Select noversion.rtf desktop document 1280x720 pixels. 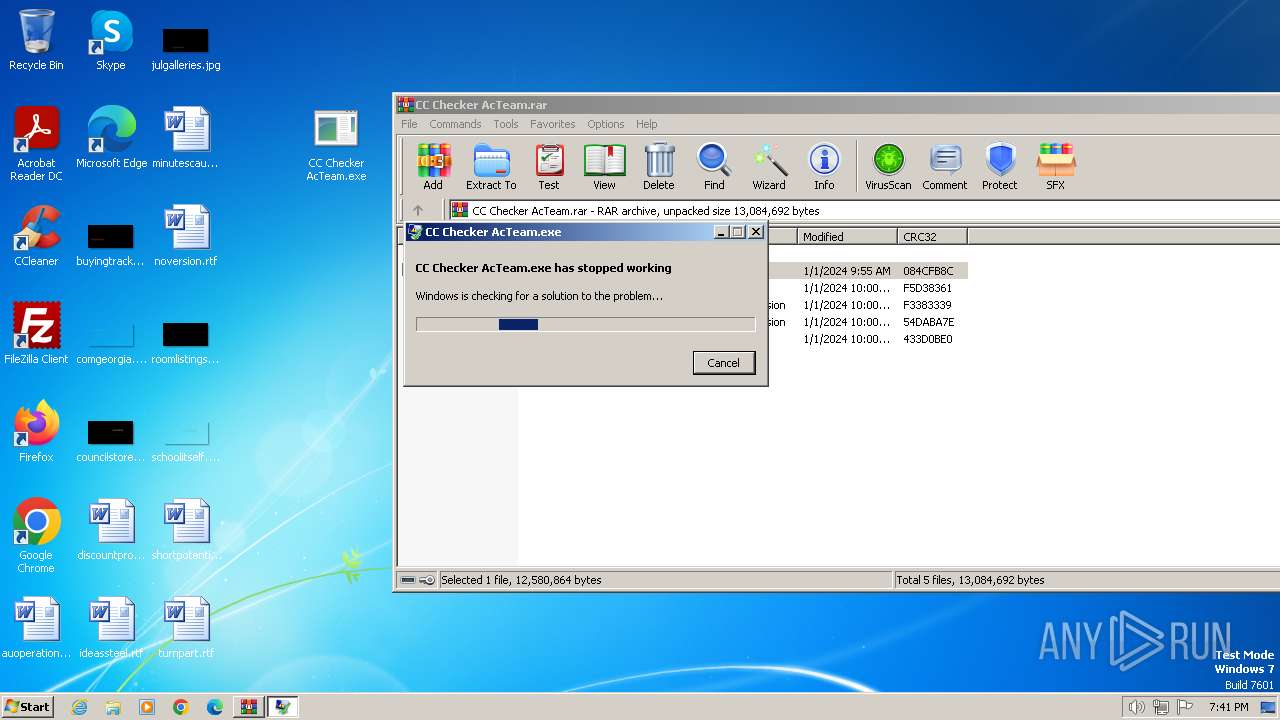pyautogui.click(x=186, y=236)
